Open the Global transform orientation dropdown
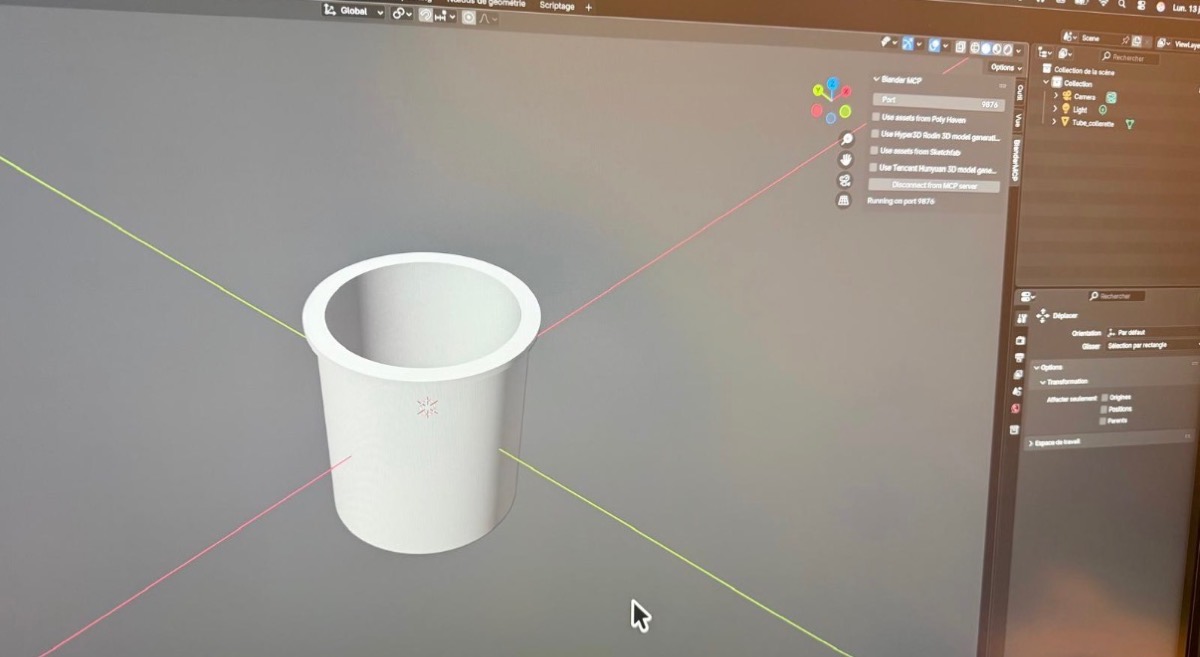The width and height of the screenshot is (1200, 657). click(354, 12)
